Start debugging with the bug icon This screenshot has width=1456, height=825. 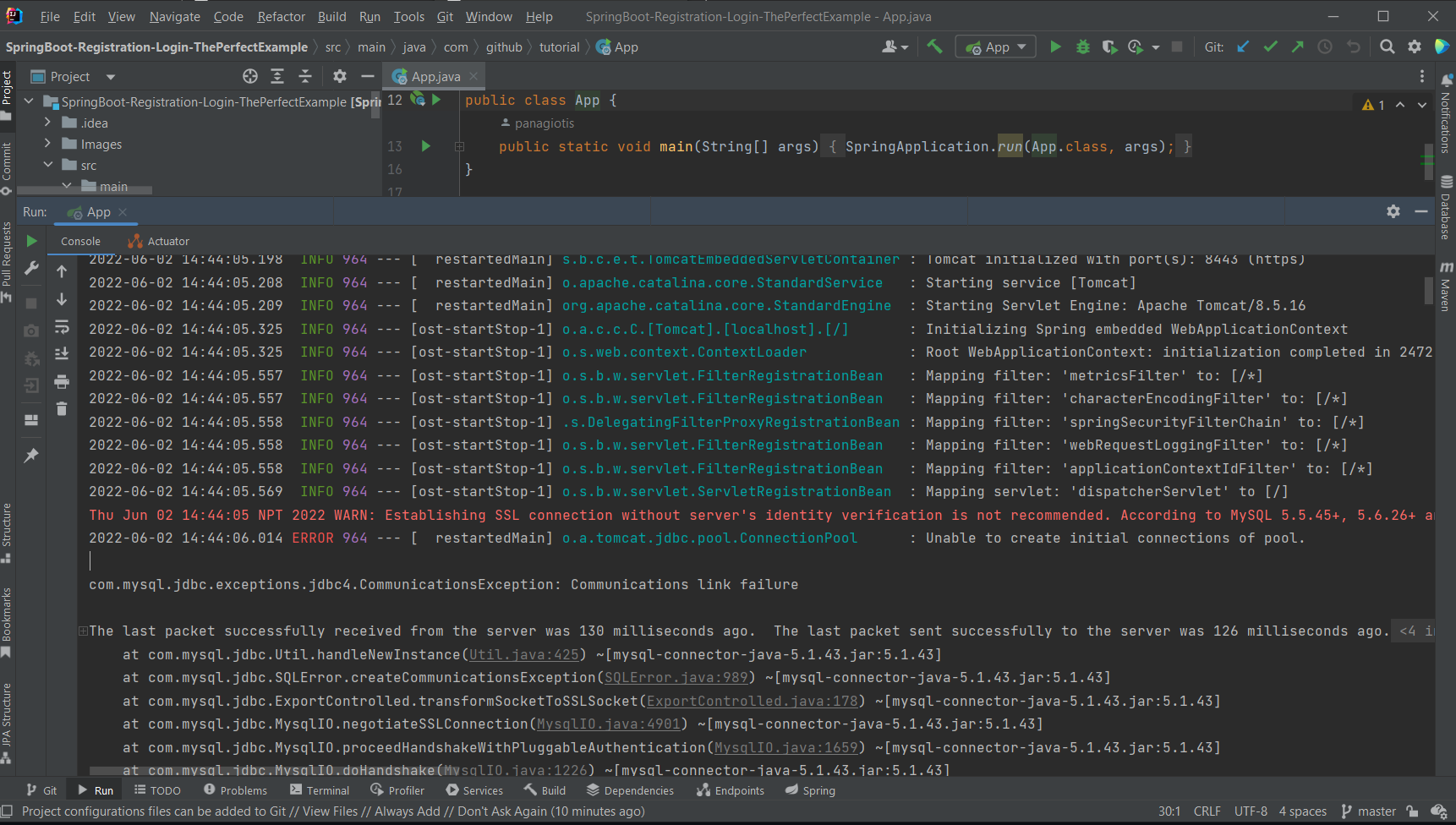click(1083, 46)
